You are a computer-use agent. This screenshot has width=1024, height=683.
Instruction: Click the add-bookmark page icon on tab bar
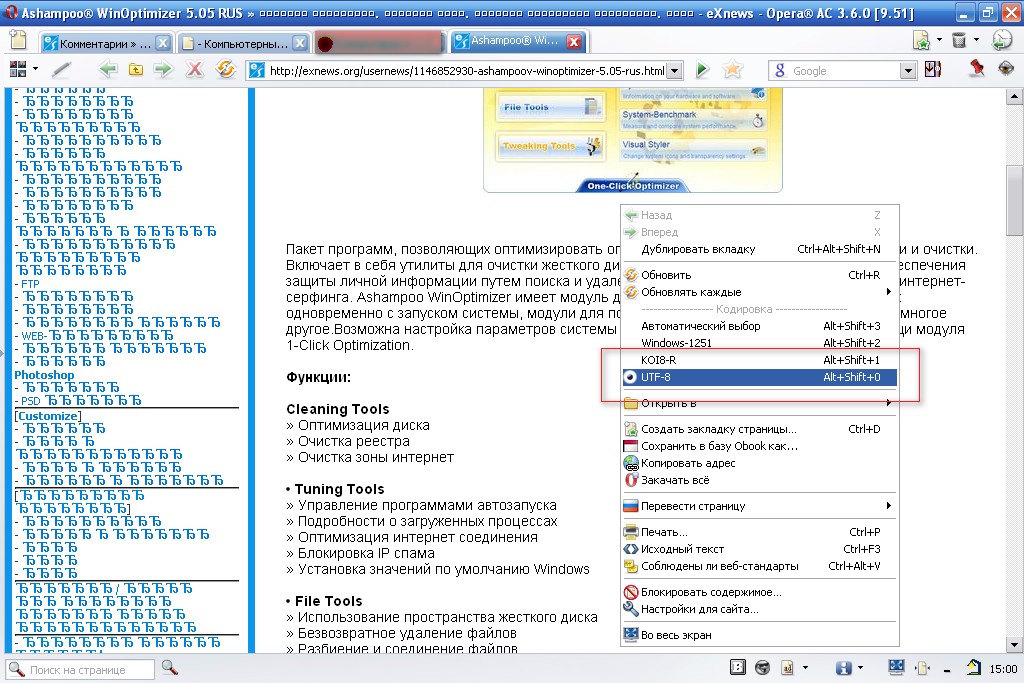tap(921, 40)
